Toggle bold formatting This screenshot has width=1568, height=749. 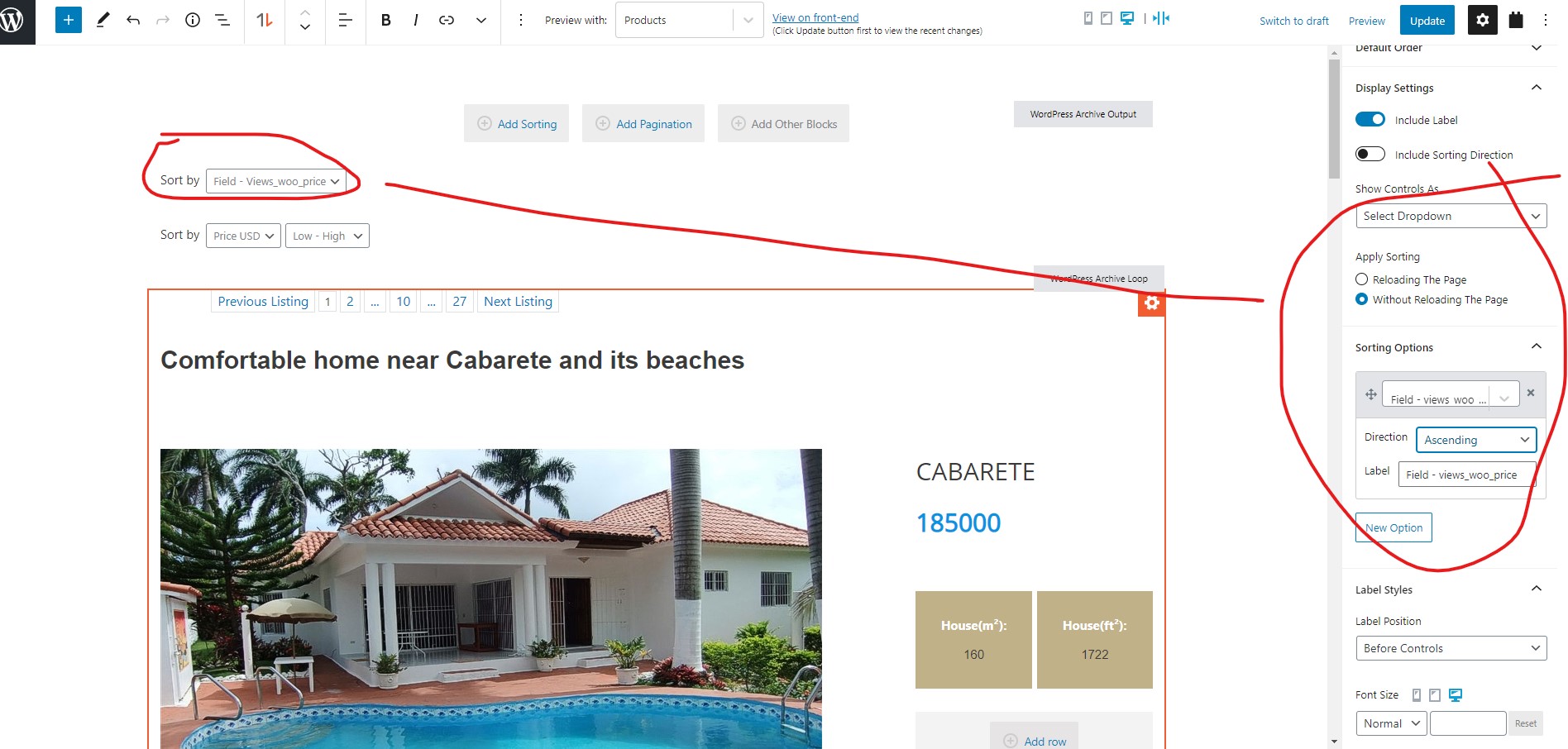(385, 20)
